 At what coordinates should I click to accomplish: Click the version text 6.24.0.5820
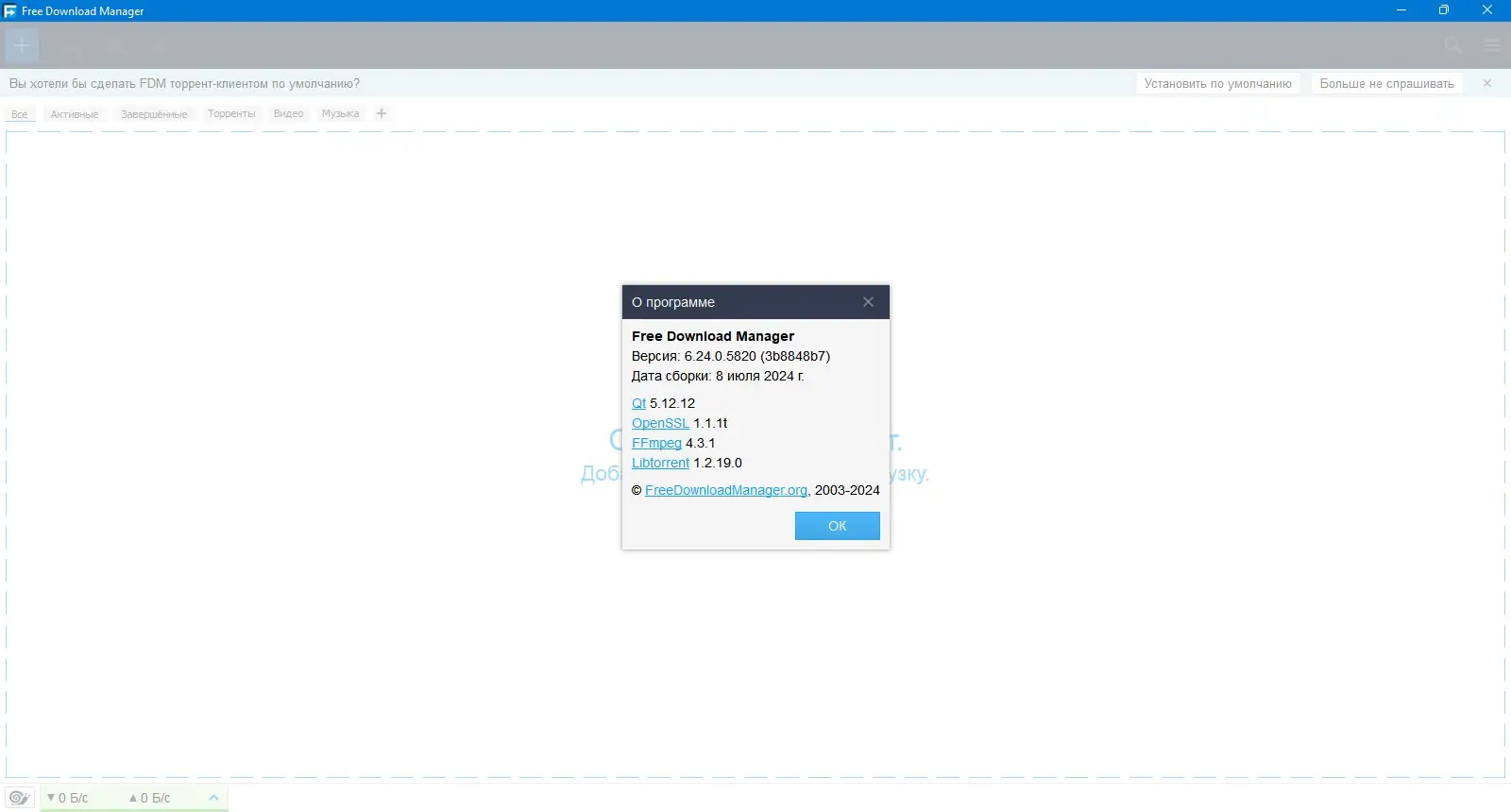tap(721, 356)
